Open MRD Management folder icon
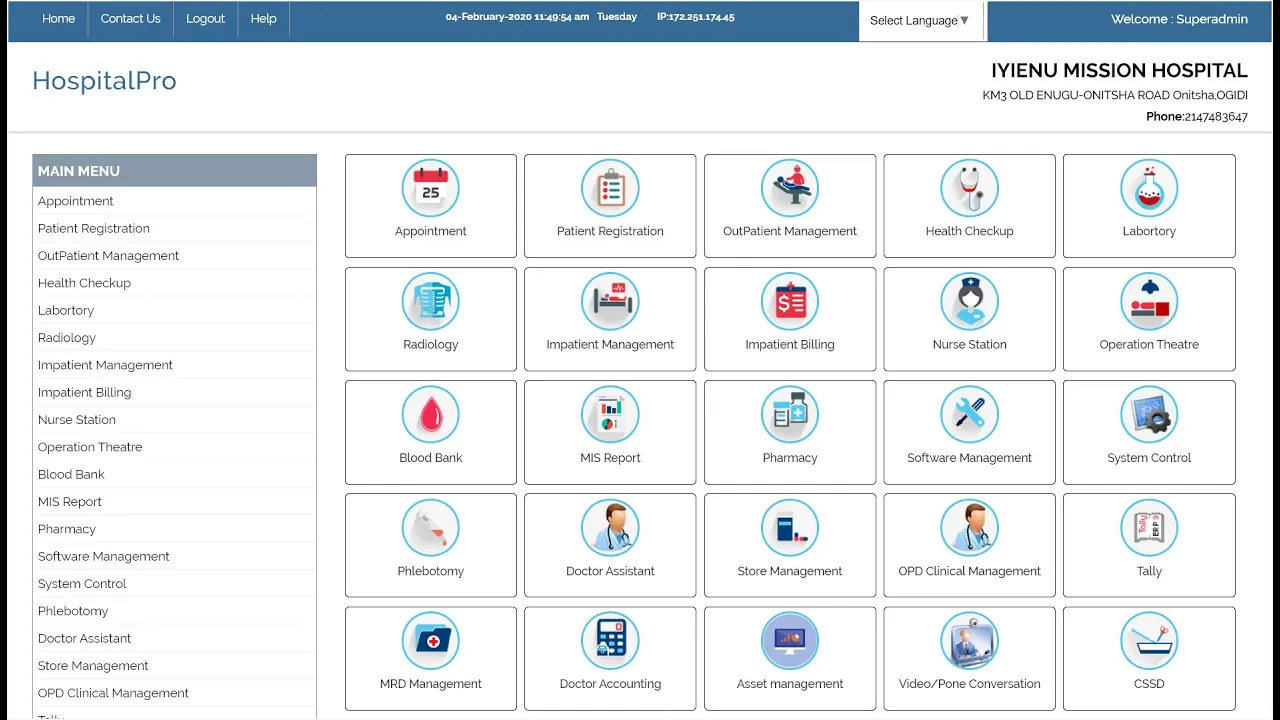Image resolution: width=1280 pixels, height=720 pixels. 431,640
